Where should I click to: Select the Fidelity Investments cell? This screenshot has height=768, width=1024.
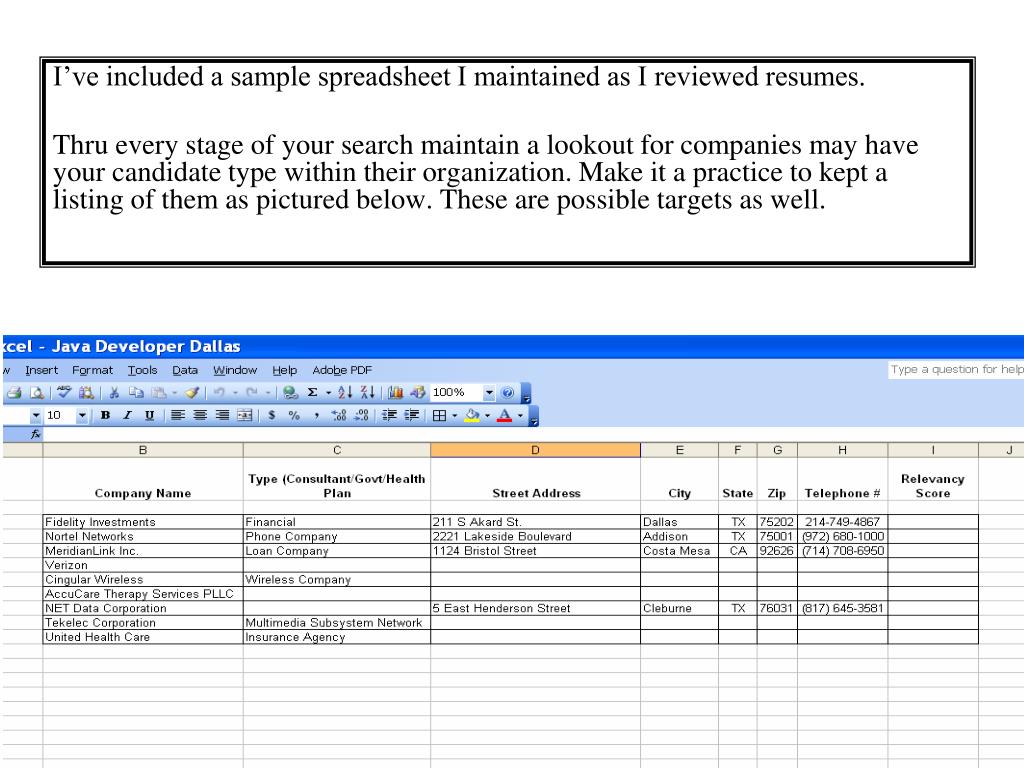pos(143,522)
